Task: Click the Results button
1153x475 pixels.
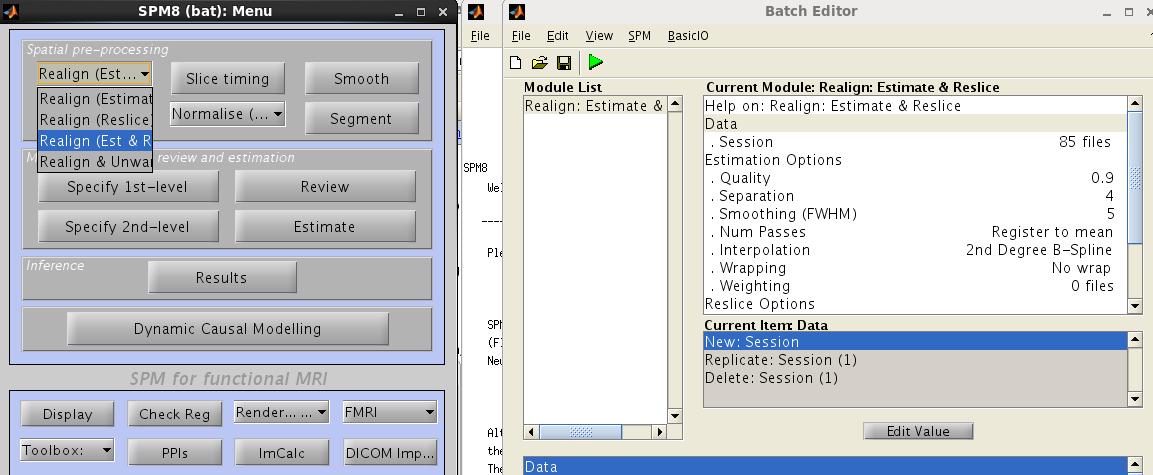Action: click(221, 277)
